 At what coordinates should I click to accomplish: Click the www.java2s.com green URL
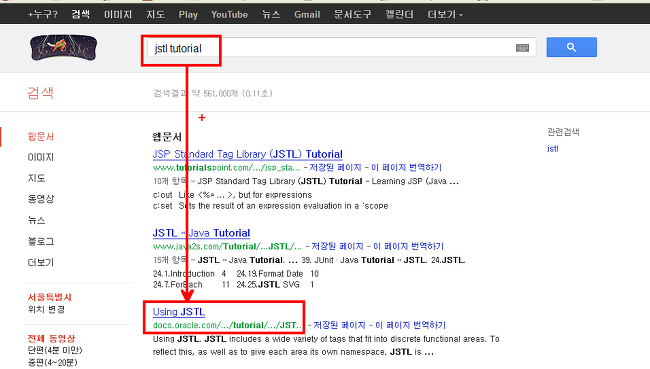coord(227,246)
